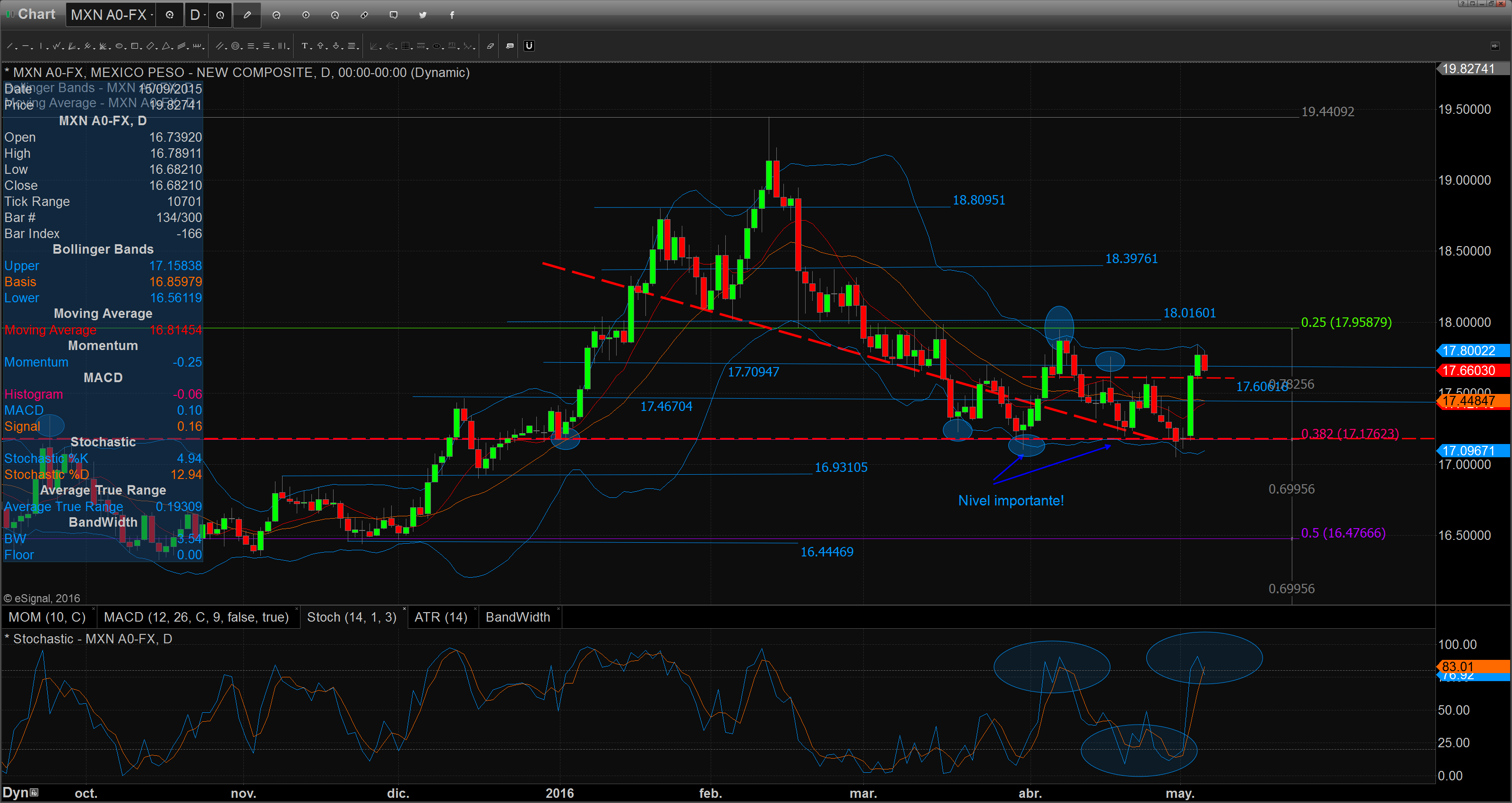Expand the trend line tool dropdown arrow
Viewport: 1512px width, 803px height.
(x=17, y=49)
